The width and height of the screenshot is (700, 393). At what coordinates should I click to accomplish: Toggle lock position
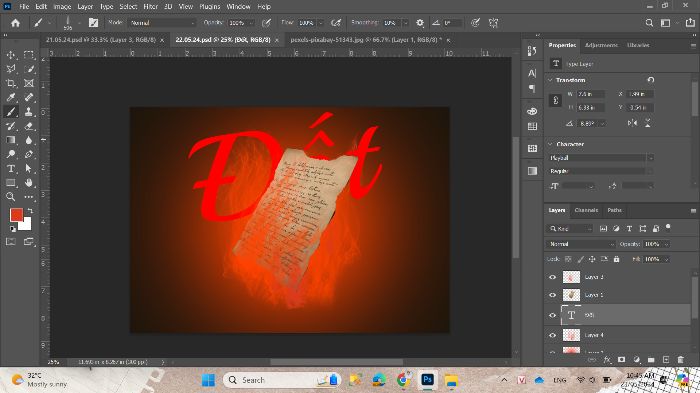pyautogui.click(x=592, y=259)
